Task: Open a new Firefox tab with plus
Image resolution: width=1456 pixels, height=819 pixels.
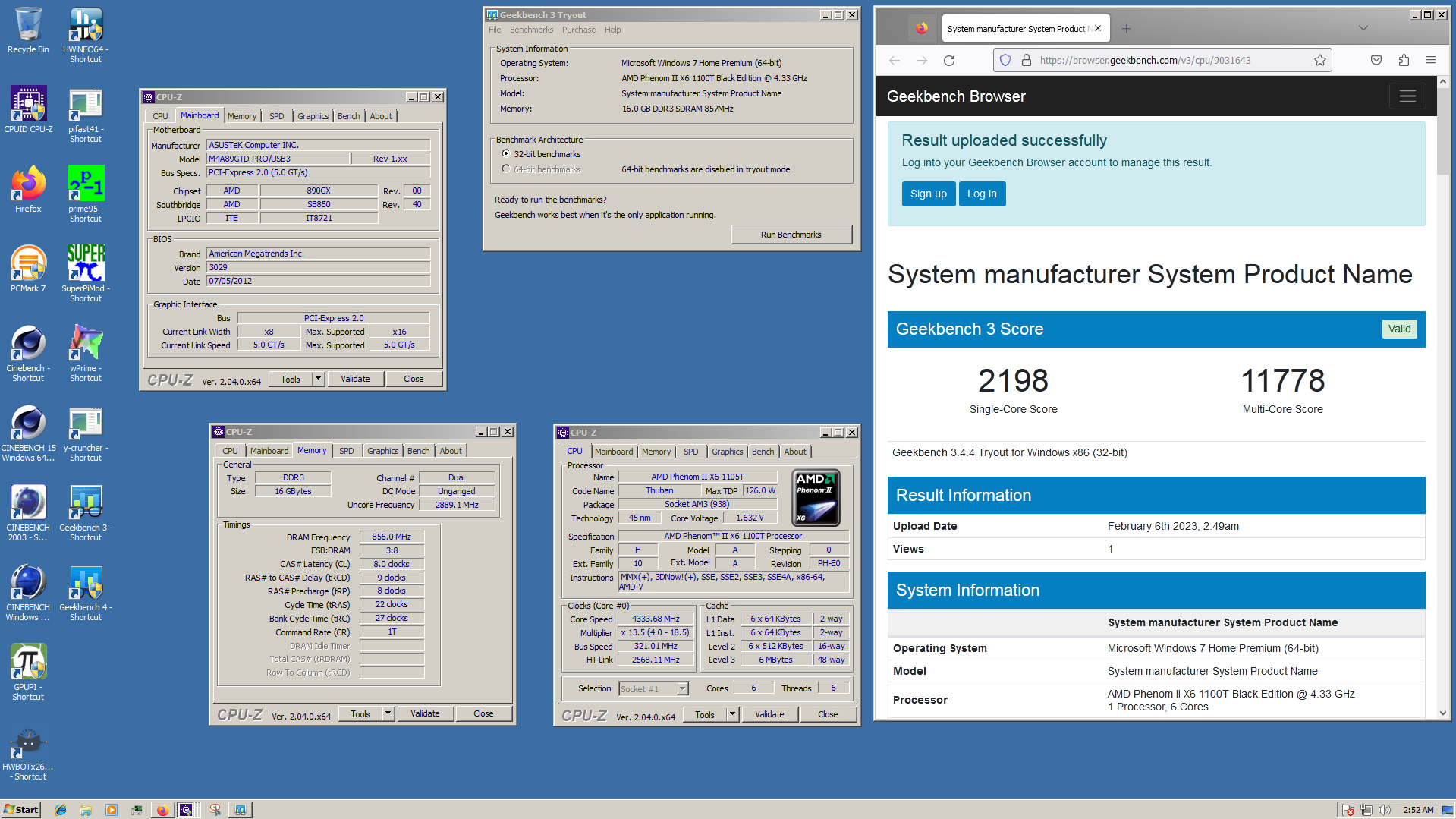Action: [x=1127, y=29]
